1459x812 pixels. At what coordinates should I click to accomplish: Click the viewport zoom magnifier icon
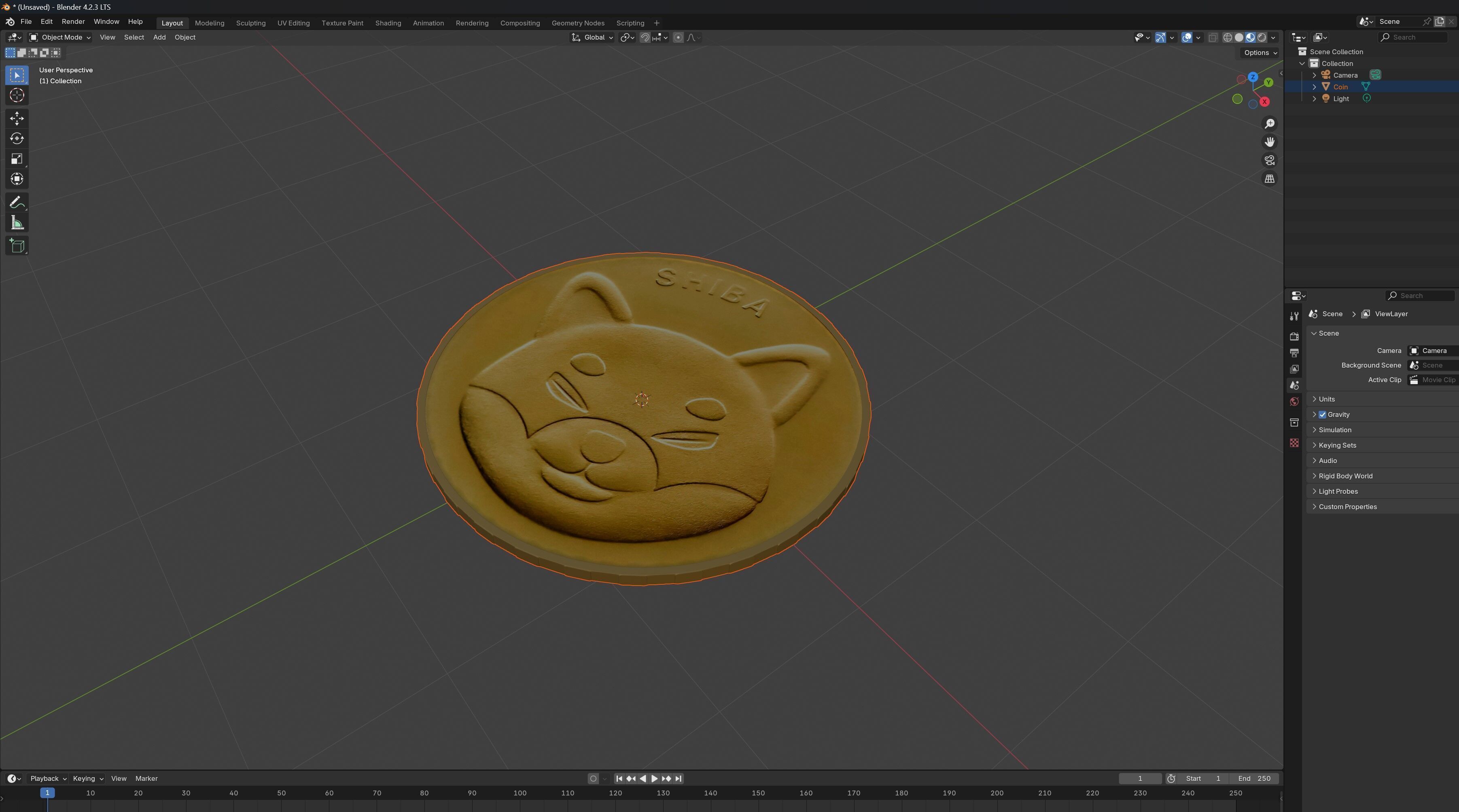point(1270,123)
